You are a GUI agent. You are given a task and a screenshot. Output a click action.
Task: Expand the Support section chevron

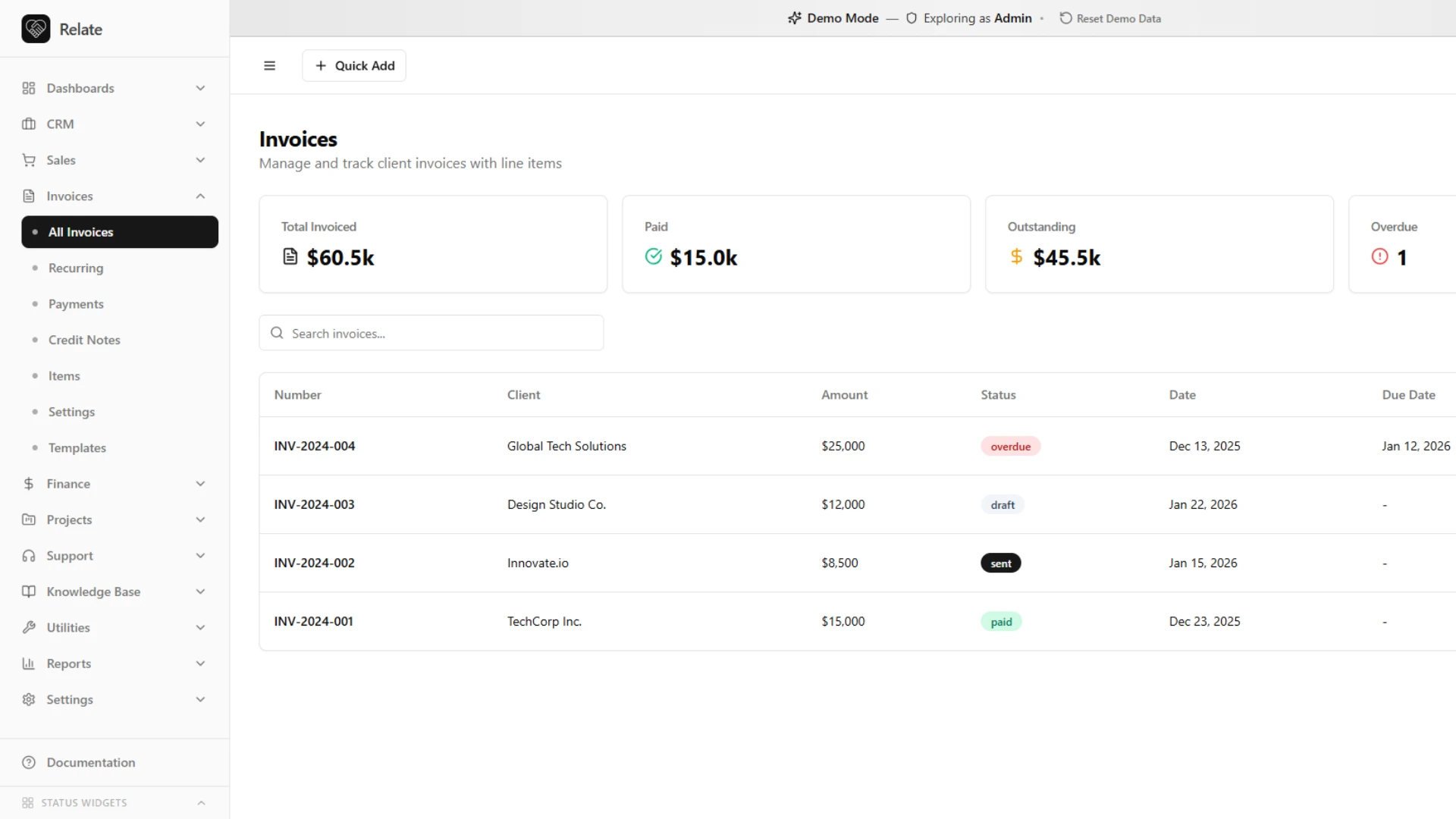[200, 556]
